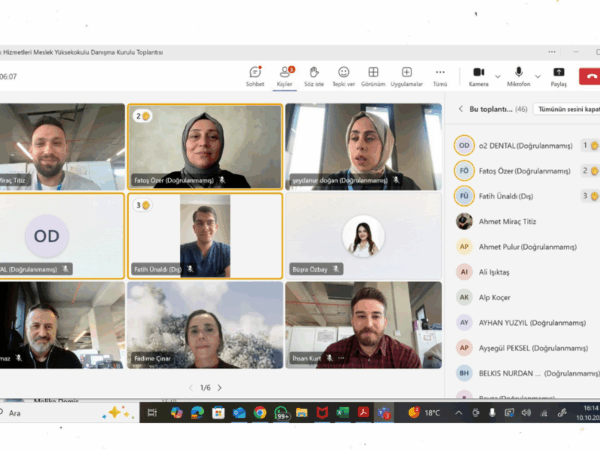
Task: Go to next page of video gallery
Action: (x=220, y=388)
